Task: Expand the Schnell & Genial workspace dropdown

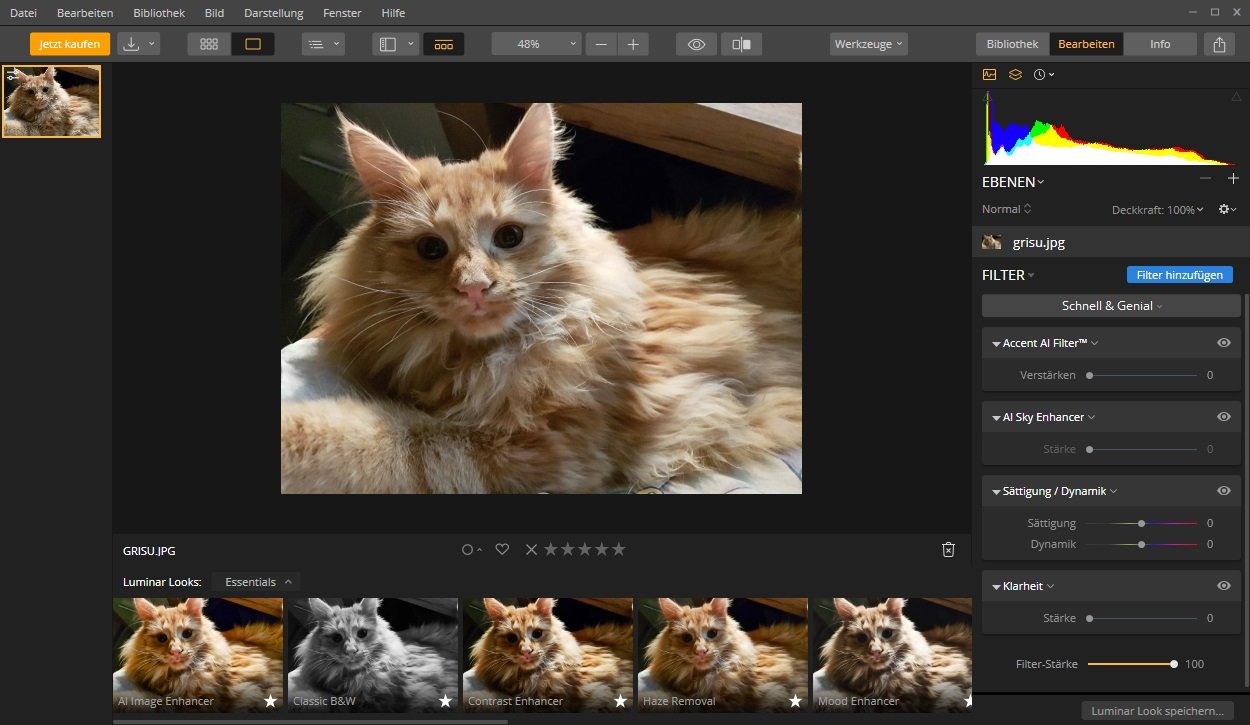Action: pyautogui.click(x=1111, y=306)
